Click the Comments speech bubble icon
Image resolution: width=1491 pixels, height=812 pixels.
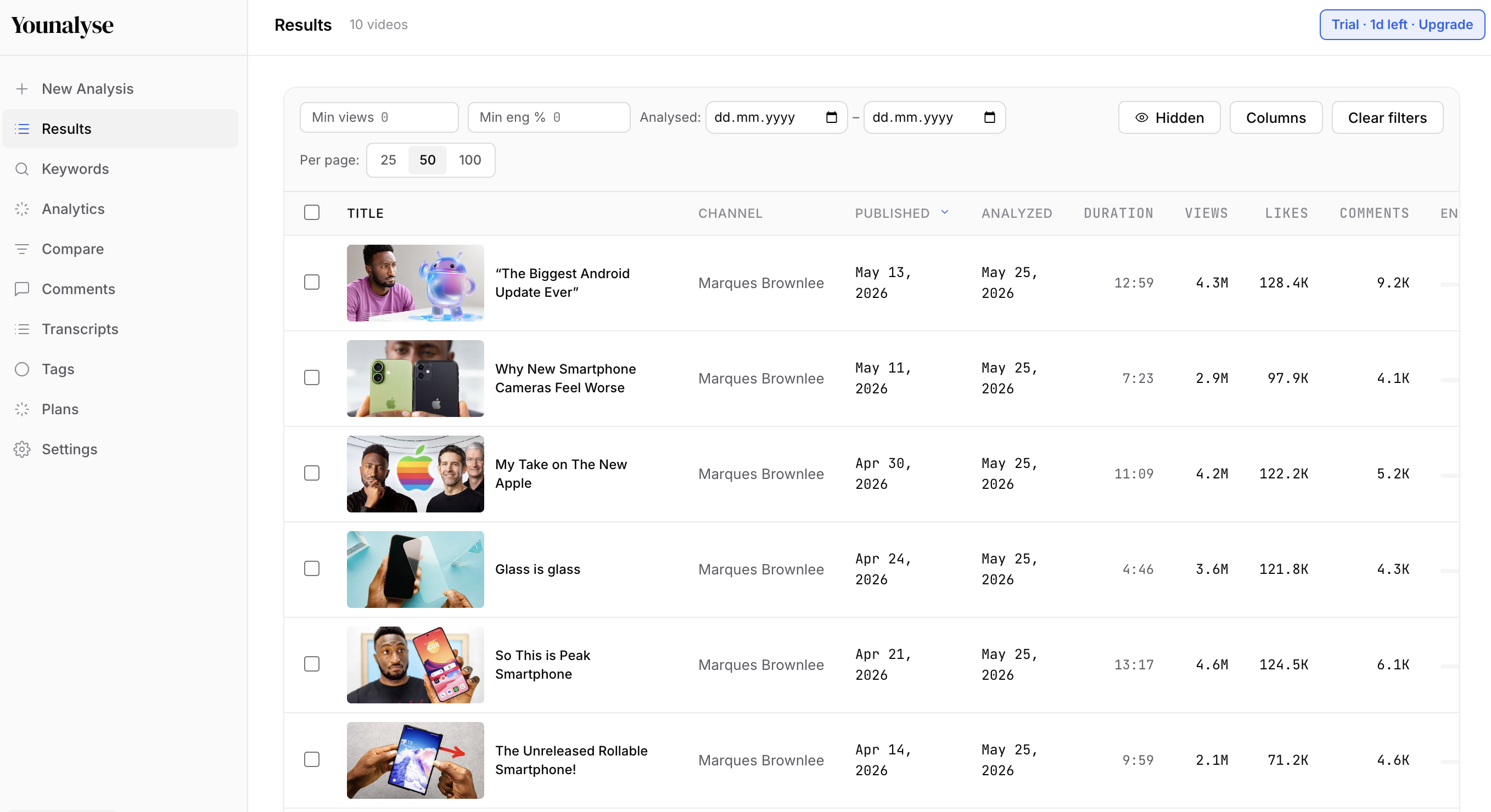(22, 289)
